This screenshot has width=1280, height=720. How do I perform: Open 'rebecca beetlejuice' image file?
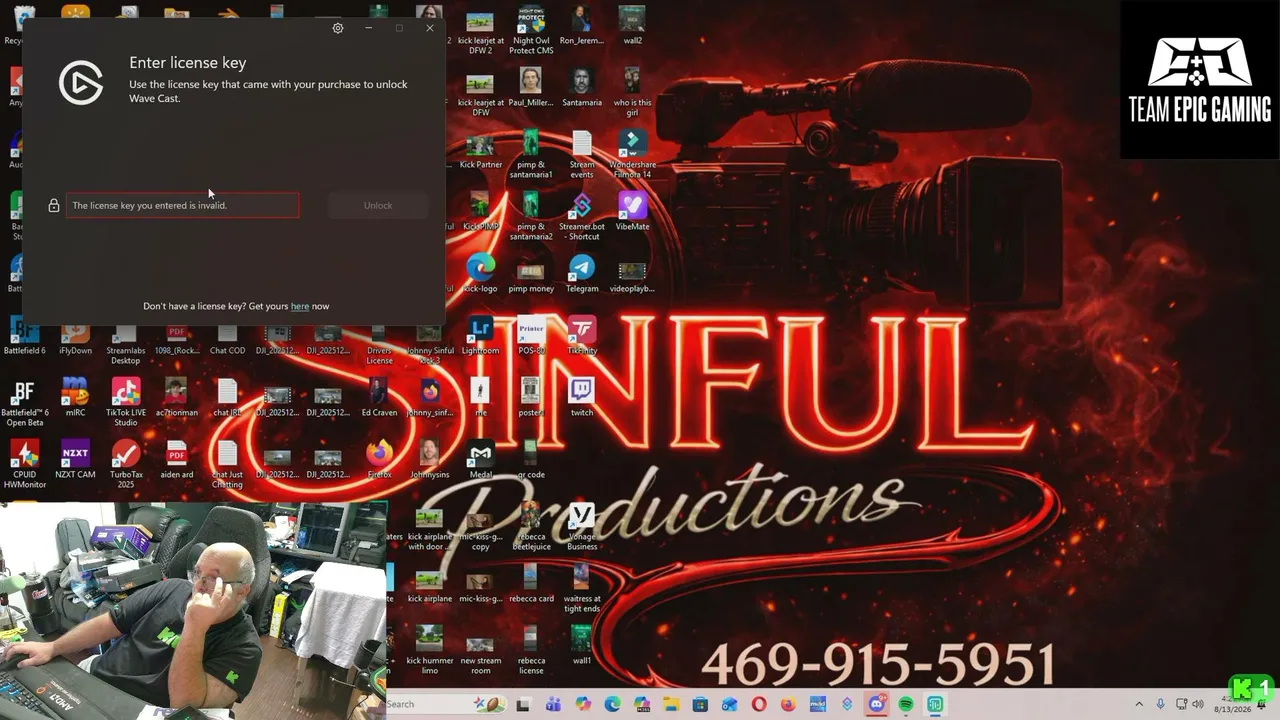click(531, 527)
